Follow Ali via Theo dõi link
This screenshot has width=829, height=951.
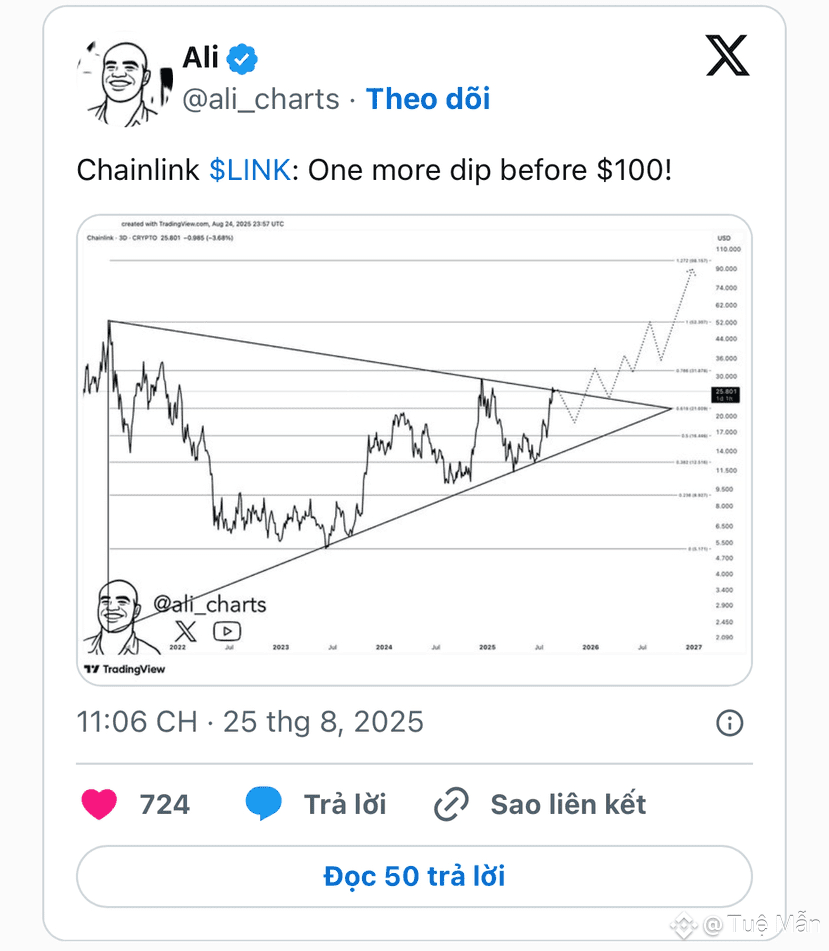(x=428, y=99)
